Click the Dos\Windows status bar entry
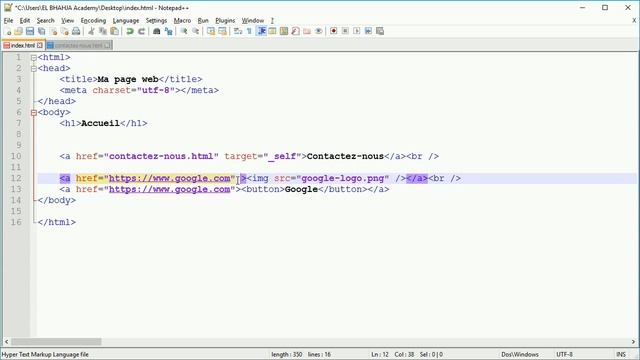 pyautogui.click(x=520, y=354)
